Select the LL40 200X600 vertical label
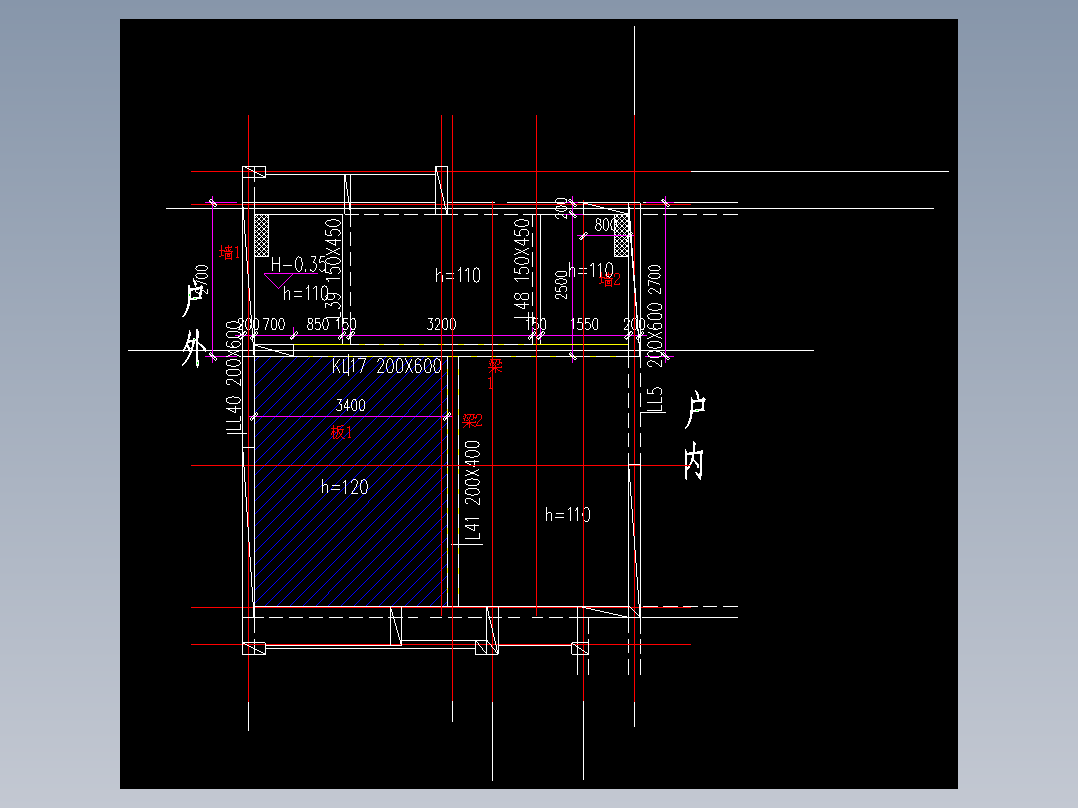 coord(234,378)
